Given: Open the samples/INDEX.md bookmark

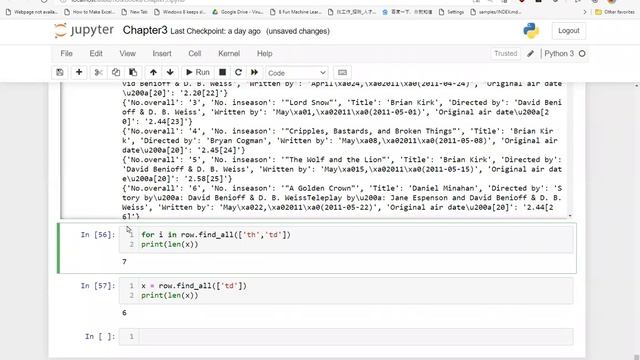Looking at the screenshot, I should [x=496, y=12].
